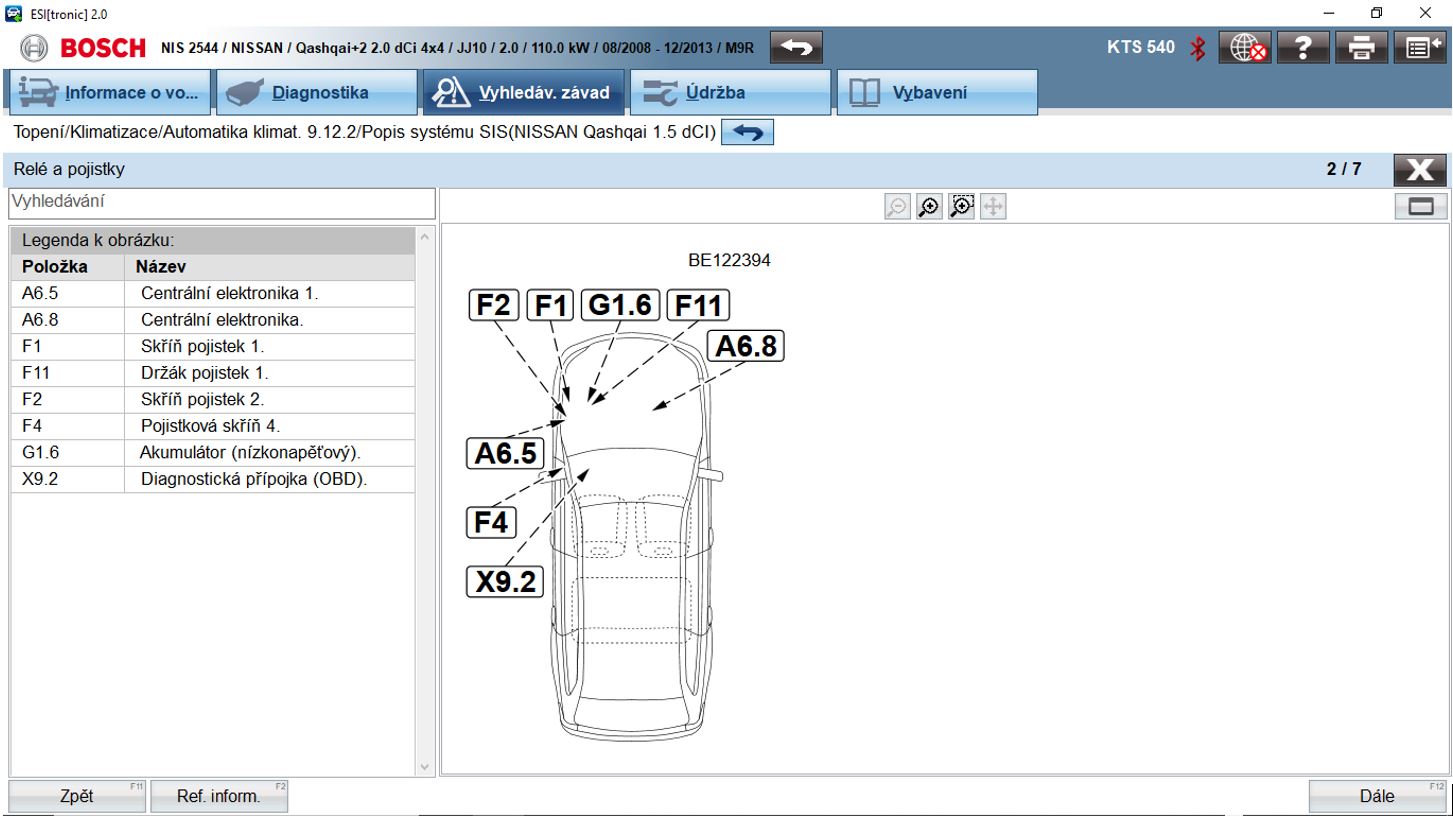
Task: Click the F11 label in diagram
Action: (698, 305)
